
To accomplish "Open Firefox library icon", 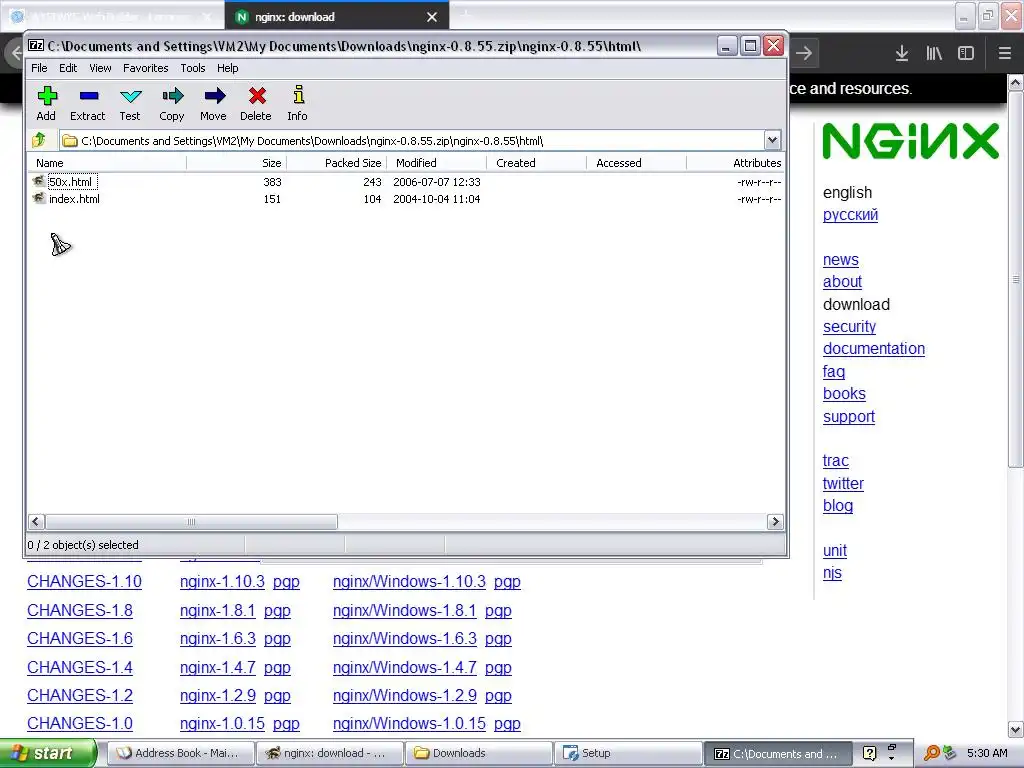I will (934, 54).
